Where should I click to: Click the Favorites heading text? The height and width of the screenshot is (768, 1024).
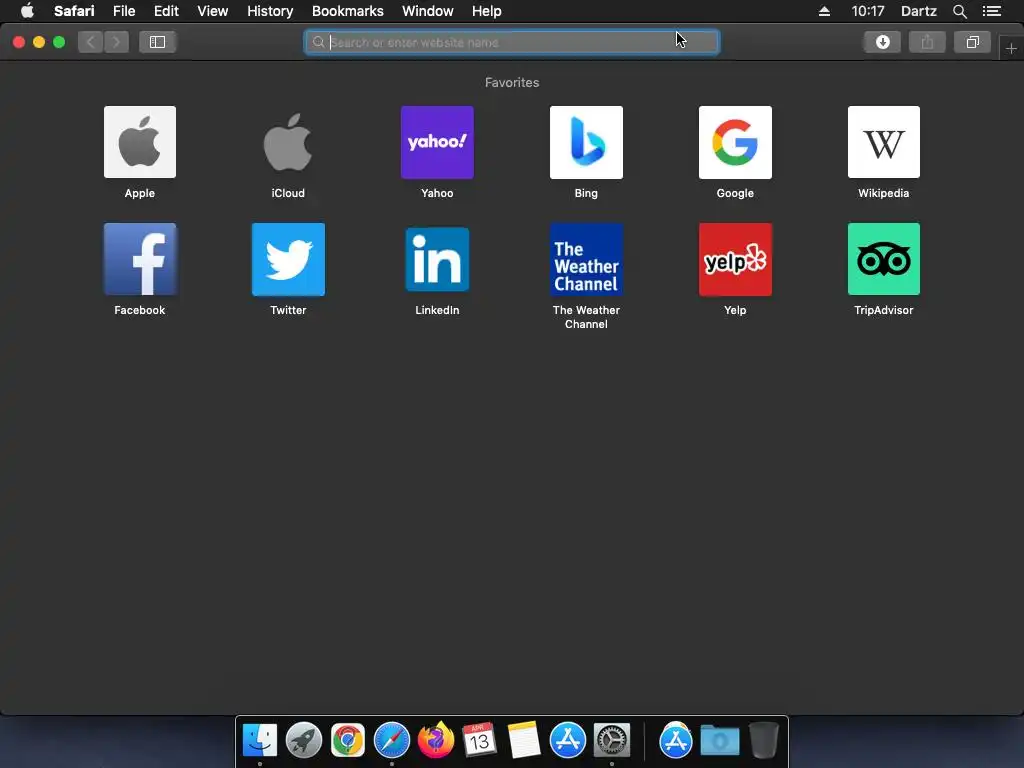coord(512,82)
